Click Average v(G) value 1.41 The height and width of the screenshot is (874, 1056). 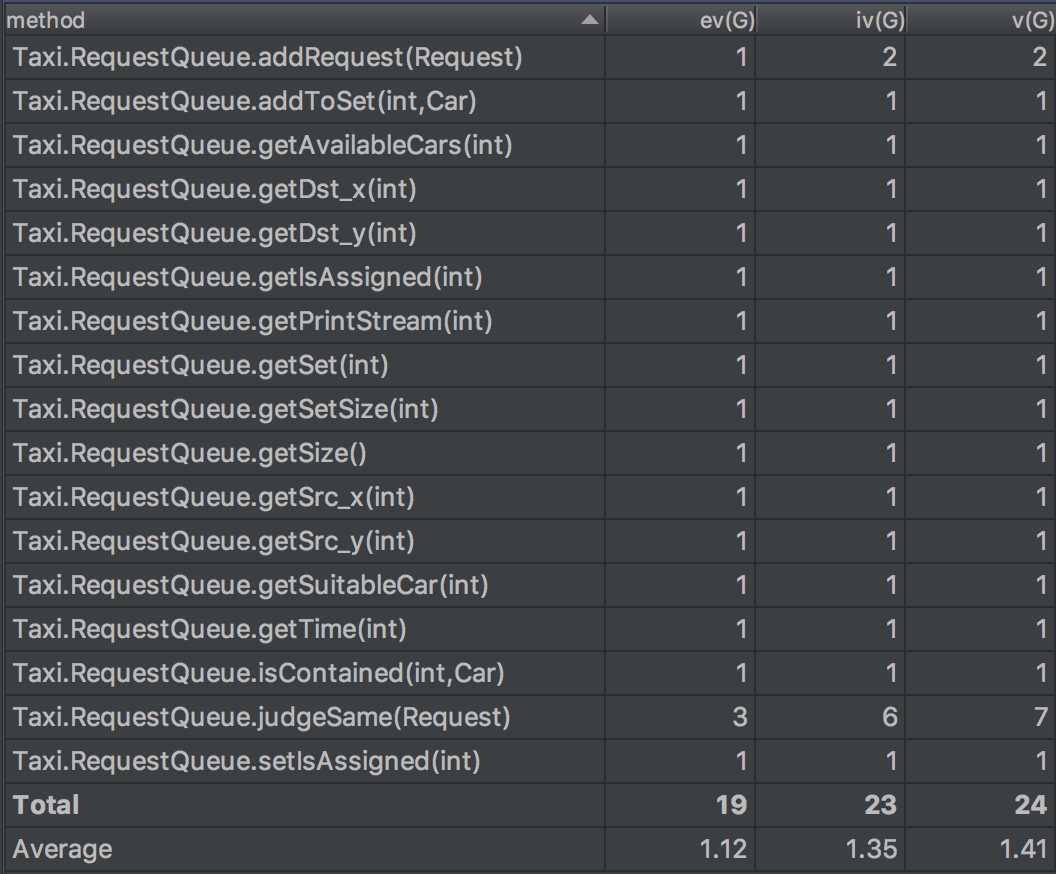point(1024,849)
